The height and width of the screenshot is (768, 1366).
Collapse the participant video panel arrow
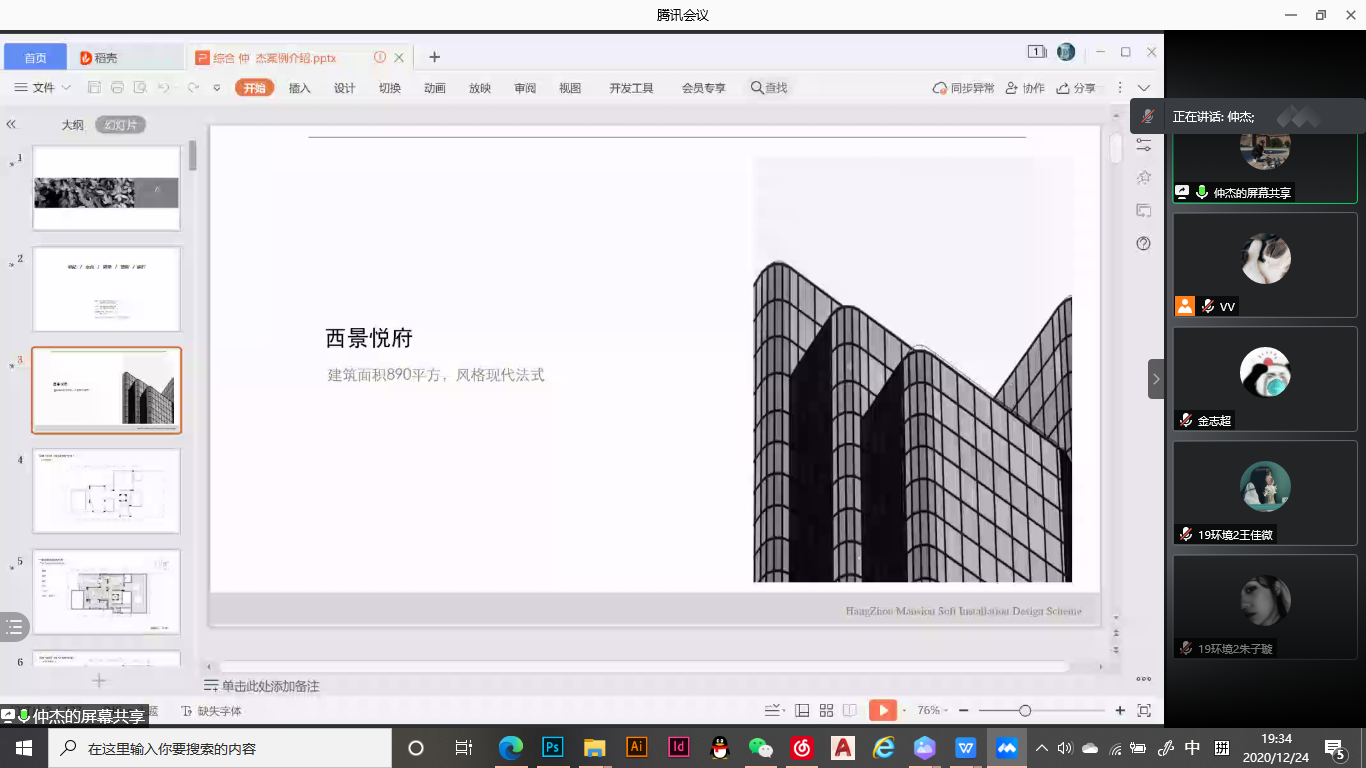1156,379
